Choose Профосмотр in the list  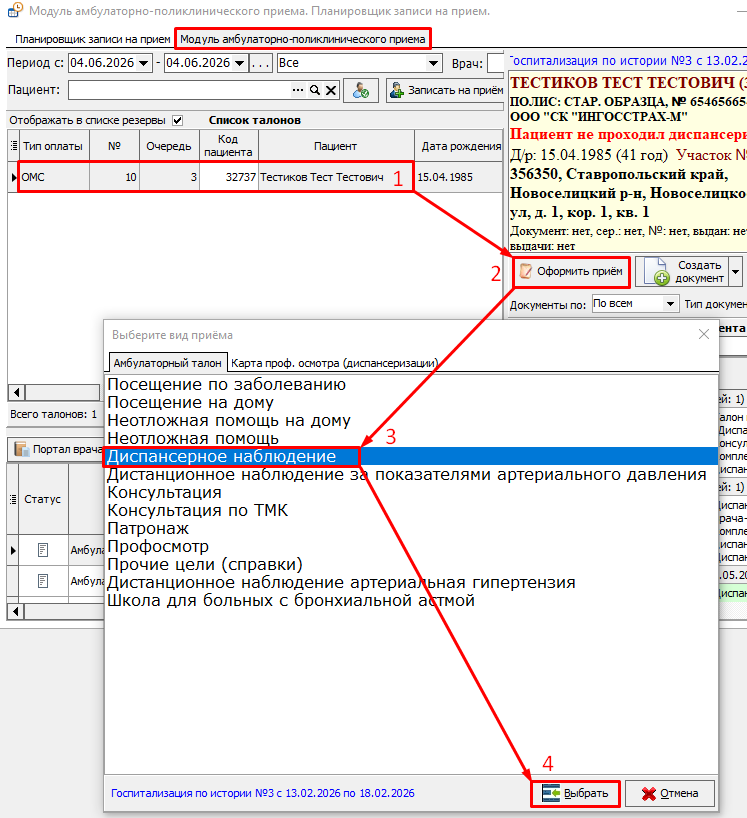tap(158, 547)
